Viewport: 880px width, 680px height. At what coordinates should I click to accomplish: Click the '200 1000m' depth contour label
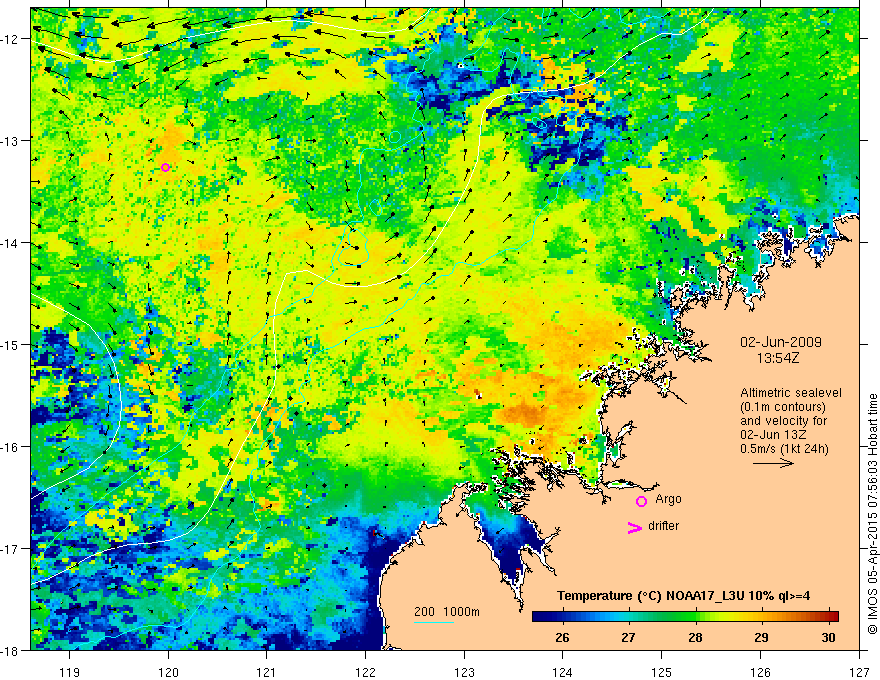pyautogui.click(x=447, y=612)
